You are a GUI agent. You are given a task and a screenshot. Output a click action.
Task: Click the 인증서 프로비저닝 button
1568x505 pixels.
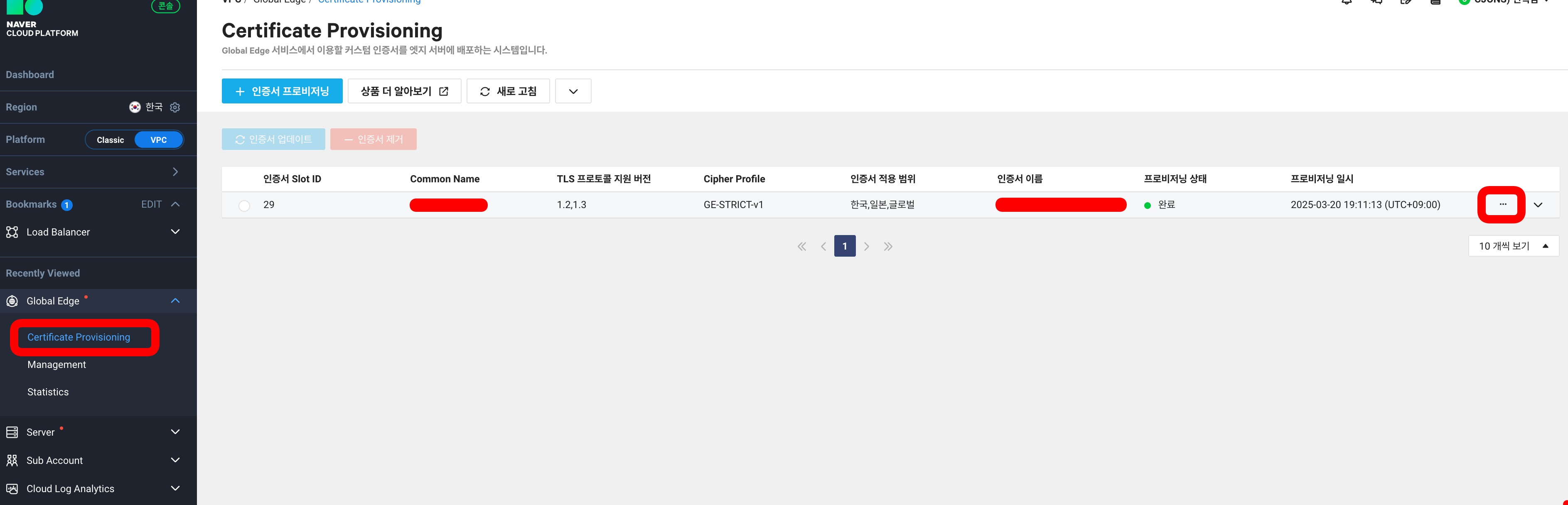(282, 91)
